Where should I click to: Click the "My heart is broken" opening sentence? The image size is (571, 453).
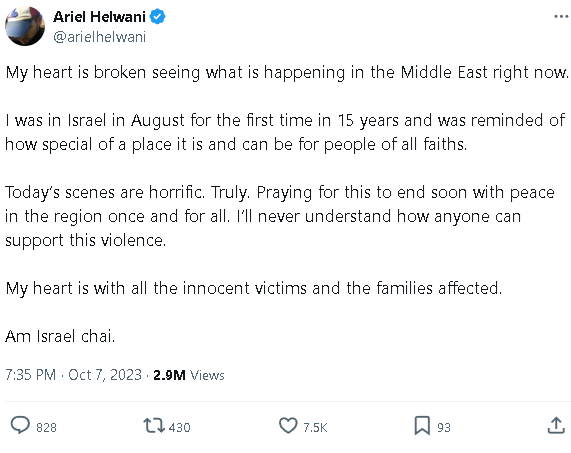(x=287, y=72)
